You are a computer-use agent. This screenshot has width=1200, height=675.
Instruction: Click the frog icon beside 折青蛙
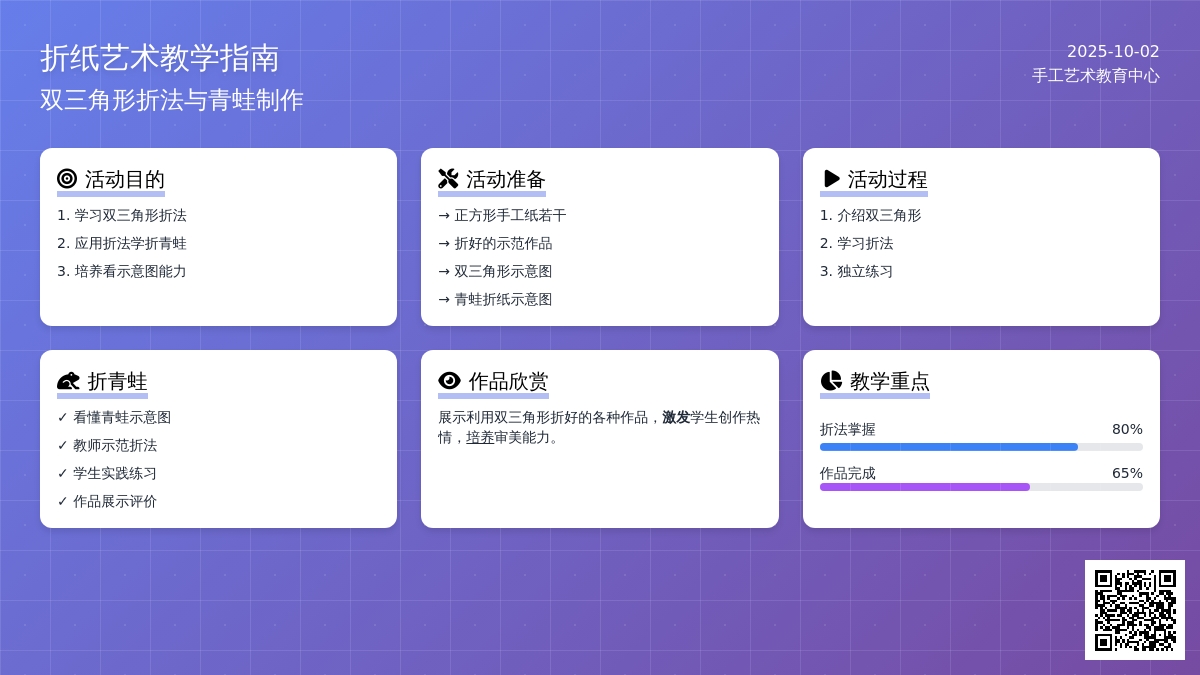[x=68, y=381]
